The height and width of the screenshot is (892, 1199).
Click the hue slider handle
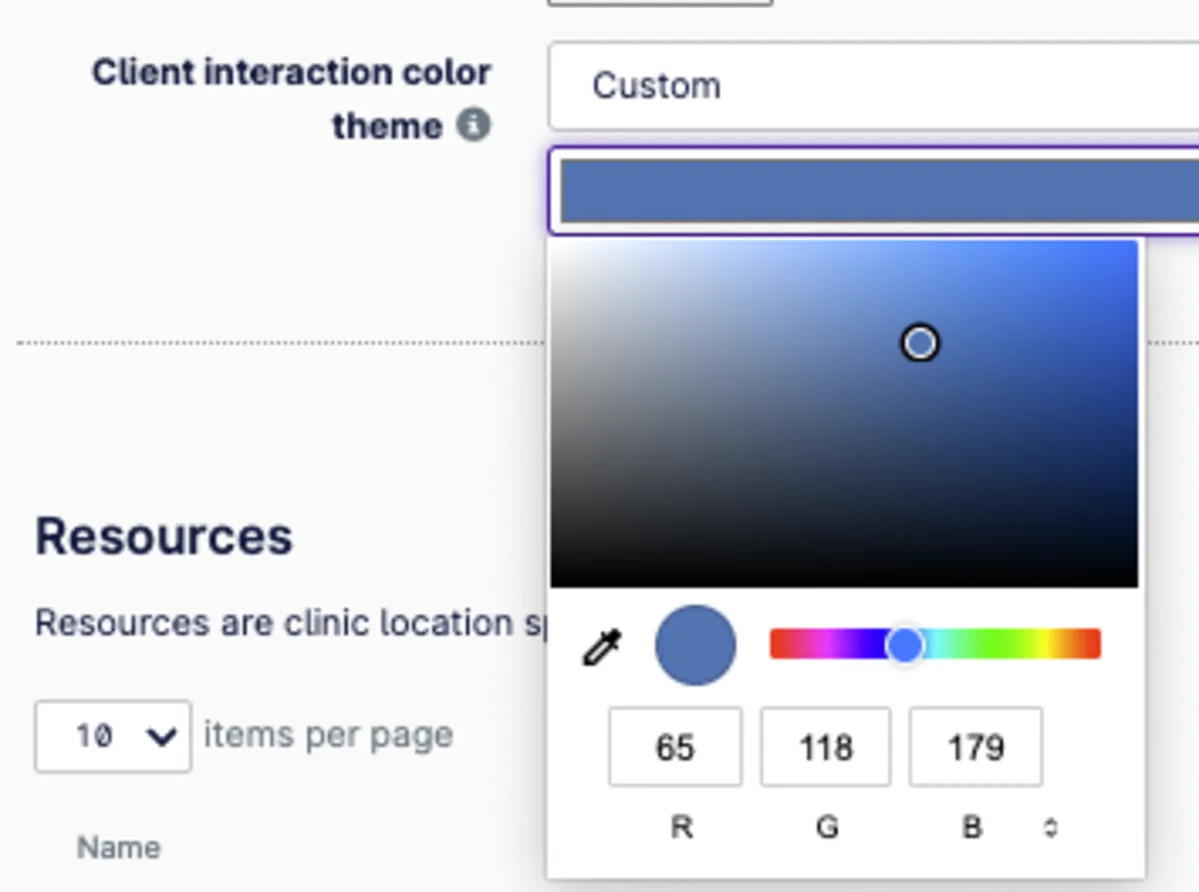point(905,644)
